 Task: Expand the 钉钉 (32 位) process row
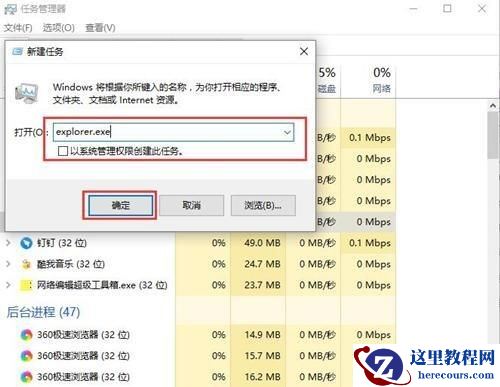[8, 243]
